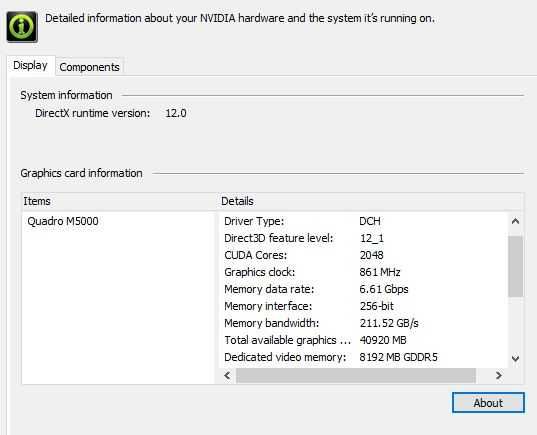Click the About button

(488, 403)
